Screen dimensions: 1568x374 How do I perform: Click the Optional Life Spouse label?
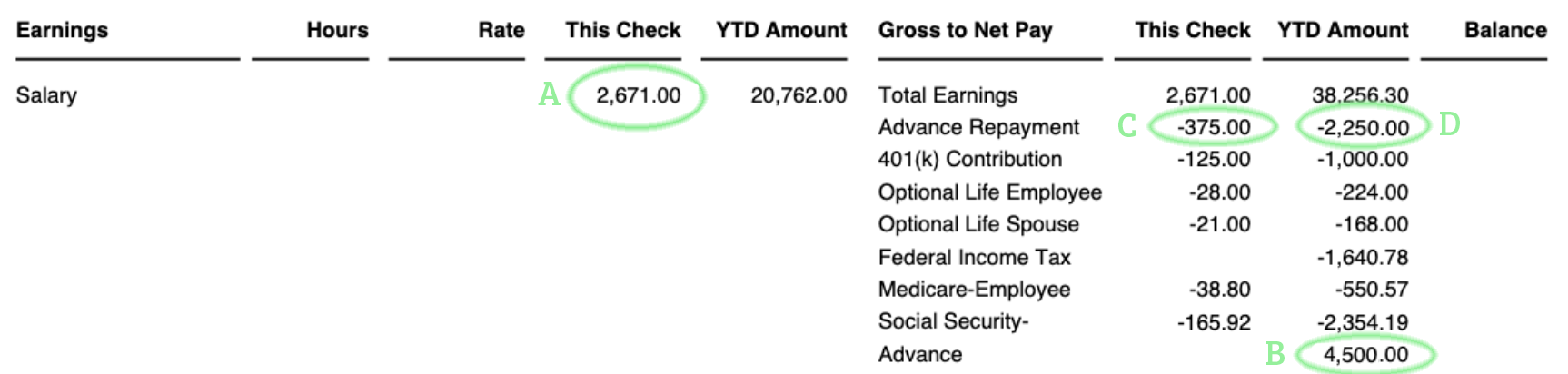pos(978,224)
